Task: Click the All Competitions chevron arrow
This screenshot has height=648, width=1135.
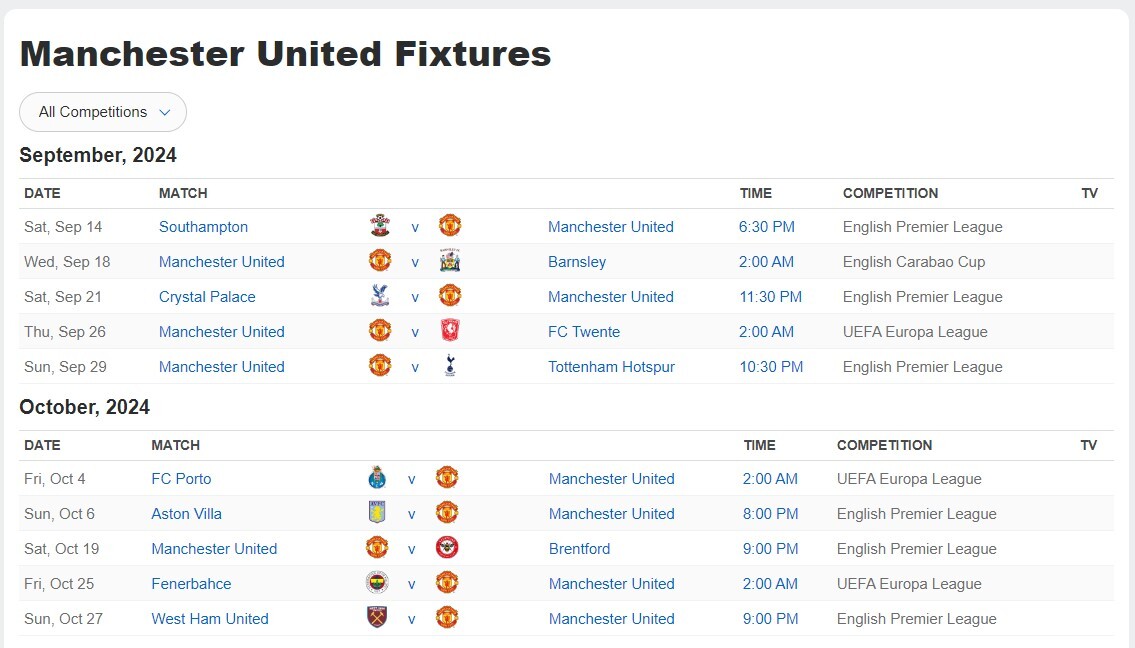Action: (x=164, y=112)
